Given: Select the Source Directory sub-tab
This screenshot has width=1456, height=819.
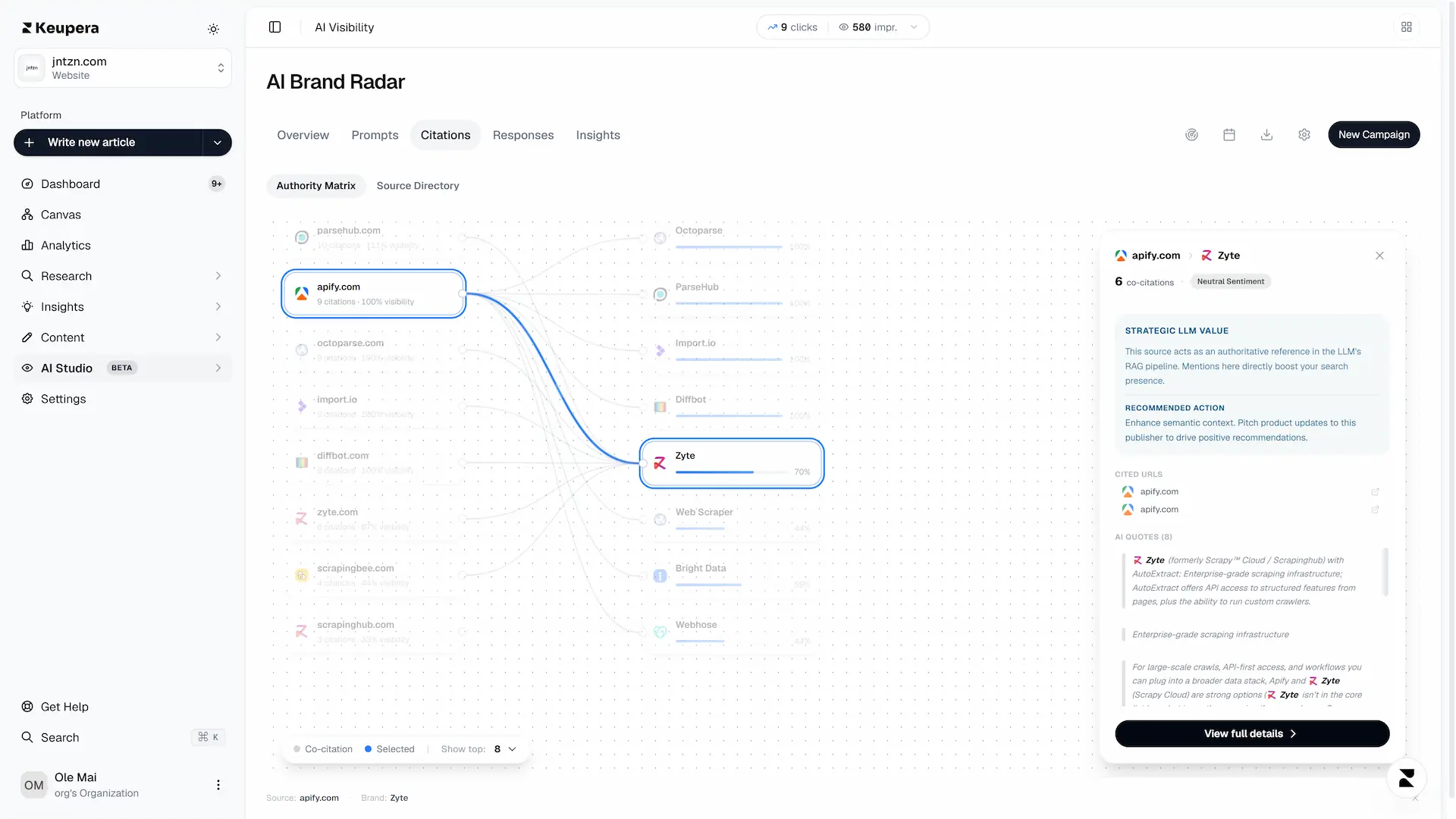Looking at the screenshot, I should pyautogui.click(x=418, y=186).
